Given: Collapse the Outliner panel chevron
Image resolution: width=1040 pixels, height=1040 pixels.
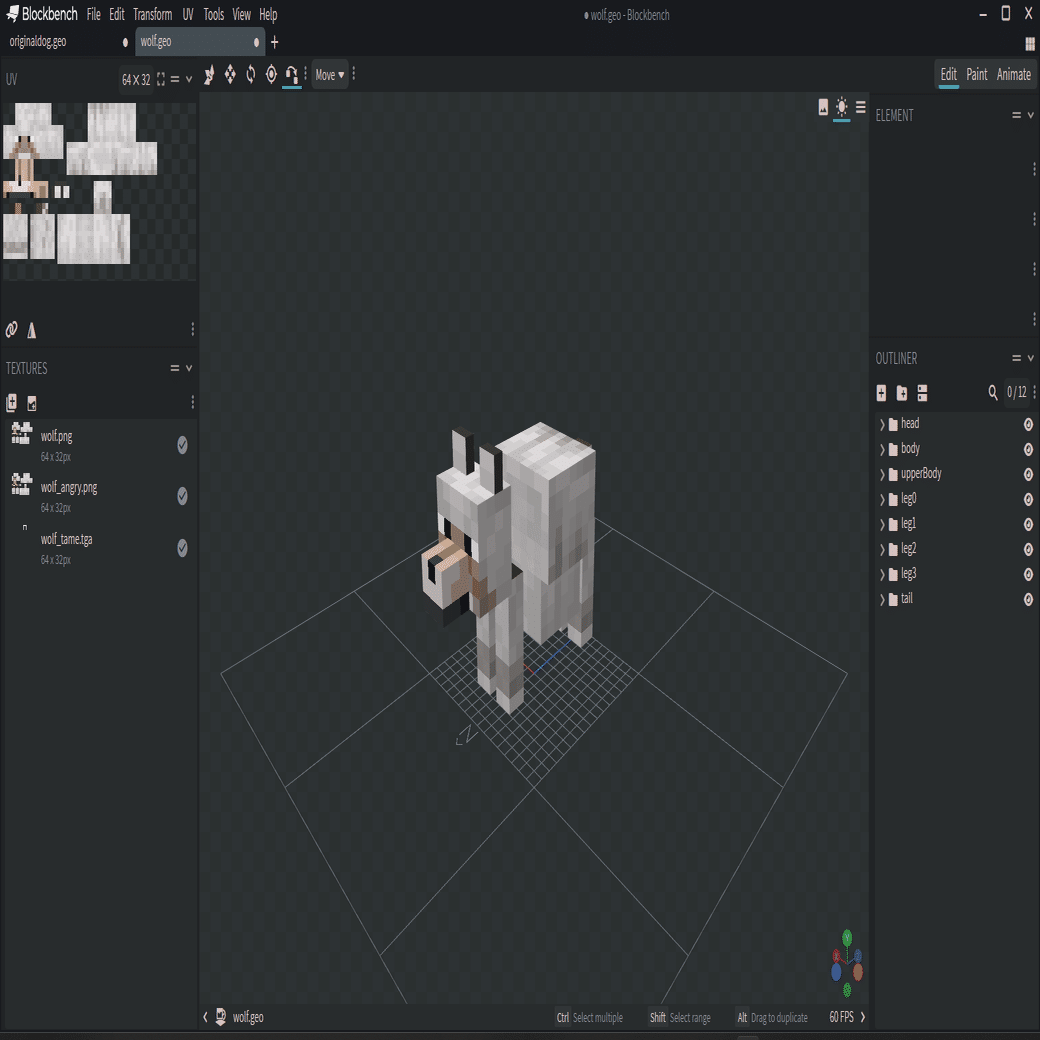Looking at the screenshot, I should (x=1031, y=358).
